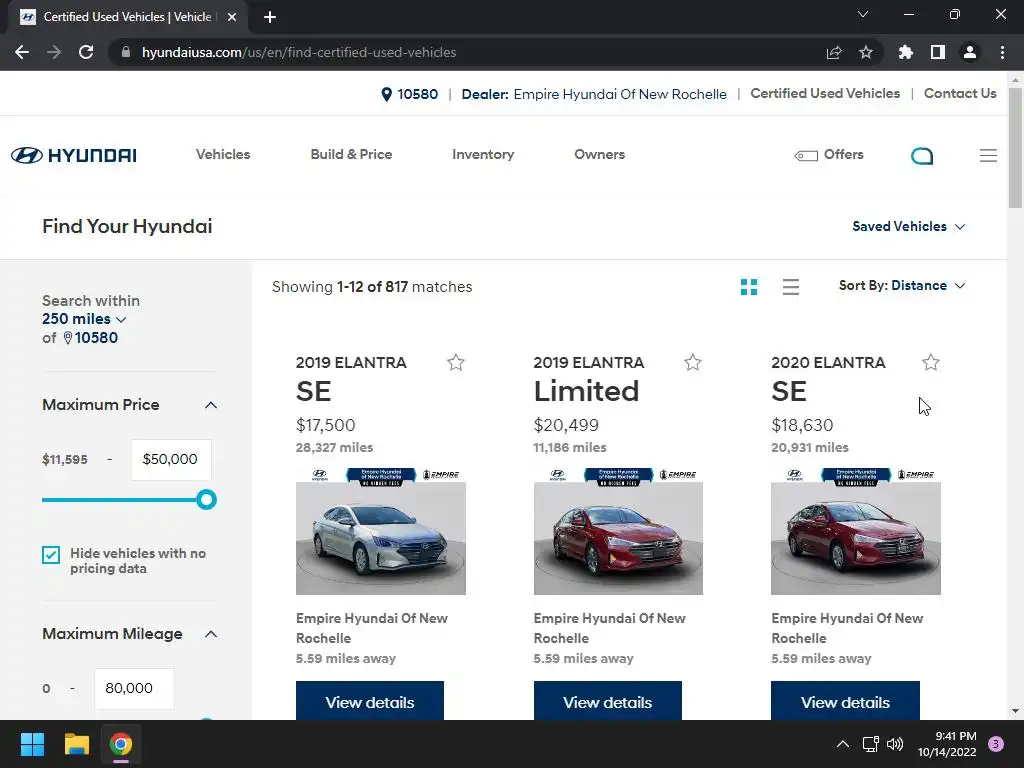Open File Explorer from taskbar
This screenshot has height=768, width=1024.
tap(77, 744)
